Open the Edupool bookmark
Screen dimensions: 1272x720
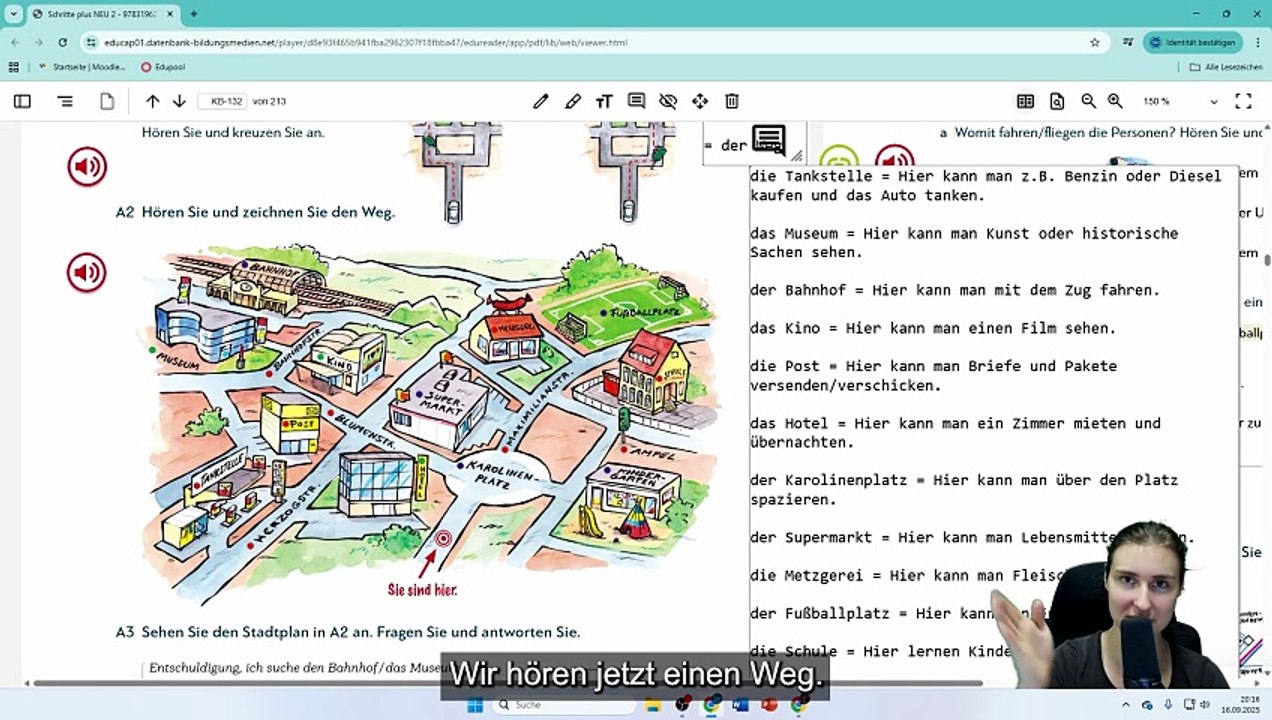[163, 67]
